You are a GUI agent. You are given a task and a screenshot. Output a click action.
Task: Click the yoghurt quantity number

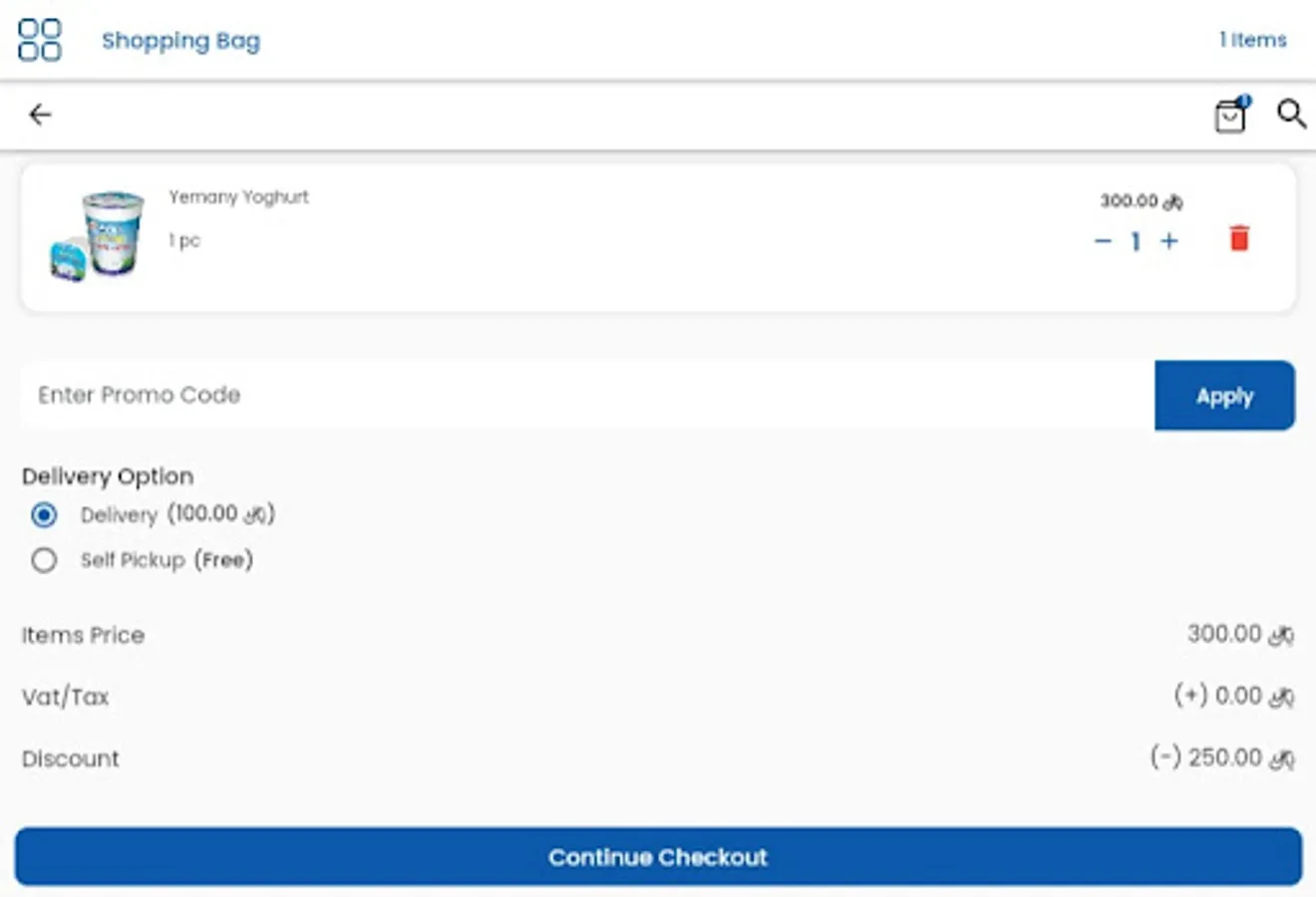(x=1136, y=242)
